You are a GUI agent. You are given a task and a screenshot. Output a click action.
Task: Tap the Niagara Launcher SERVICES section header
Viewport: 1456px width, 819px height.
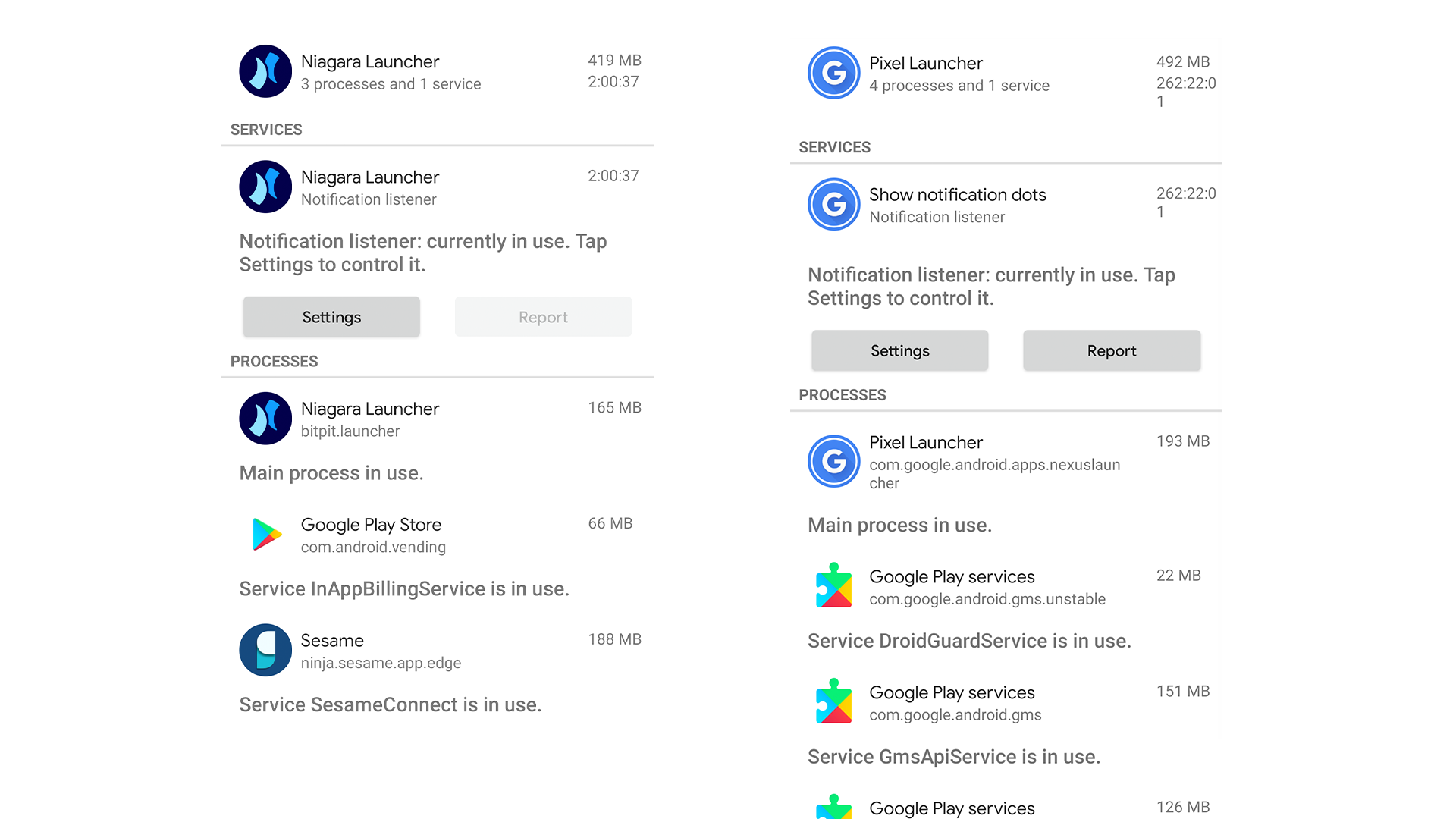[x=266, y=130]
